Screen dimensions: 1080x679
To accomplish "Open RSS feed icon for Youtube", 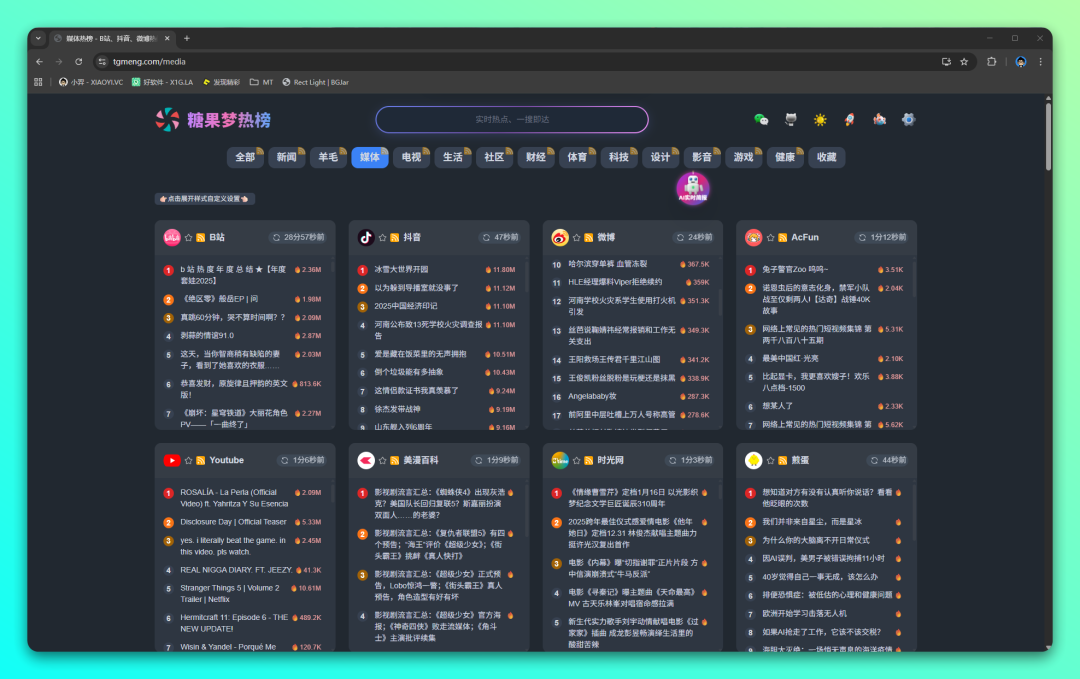I will click(x=200, y=461).
